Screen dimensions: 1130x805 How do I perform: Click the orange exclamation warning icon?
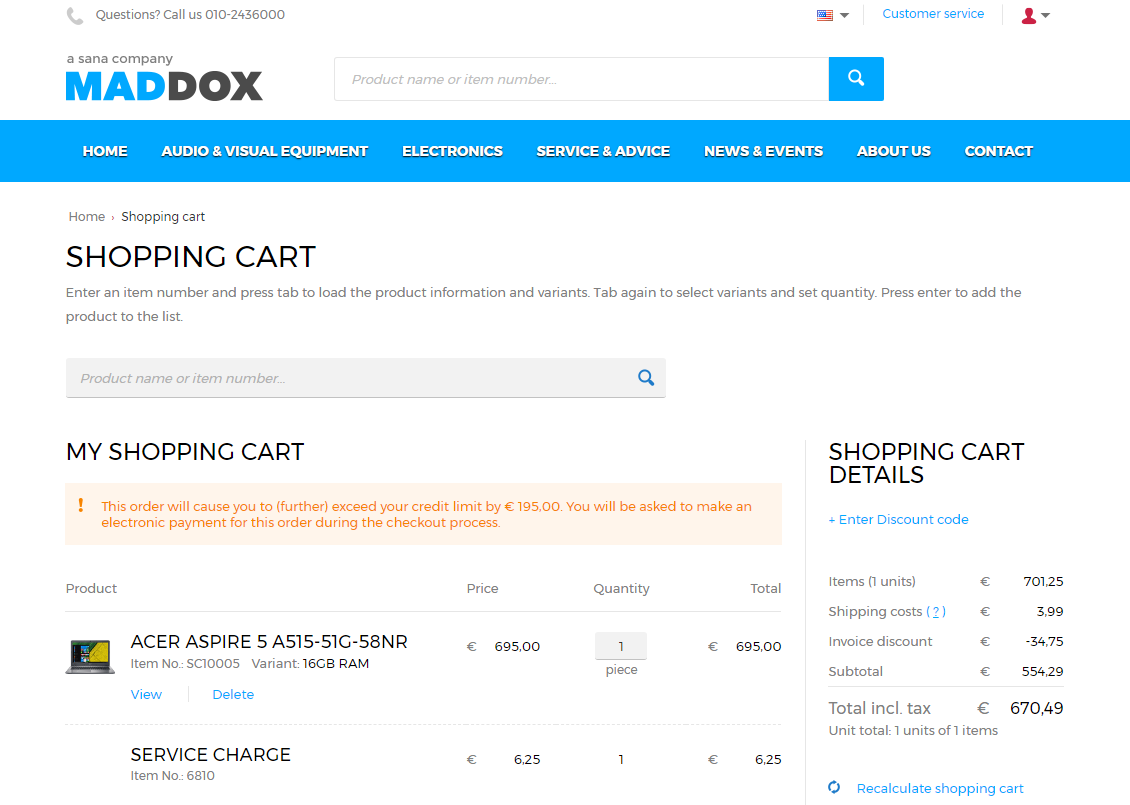click(81, 505)
